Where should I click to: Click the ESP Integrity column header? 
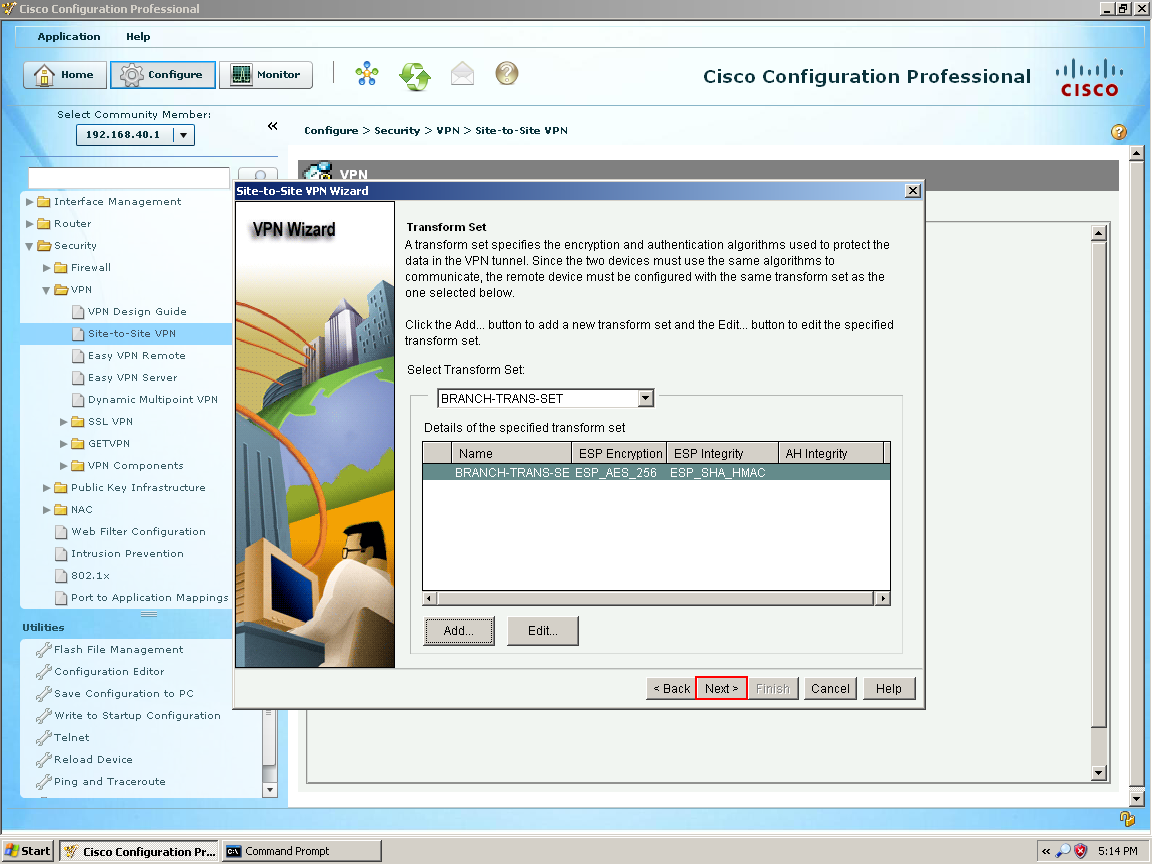pos(722,453)
